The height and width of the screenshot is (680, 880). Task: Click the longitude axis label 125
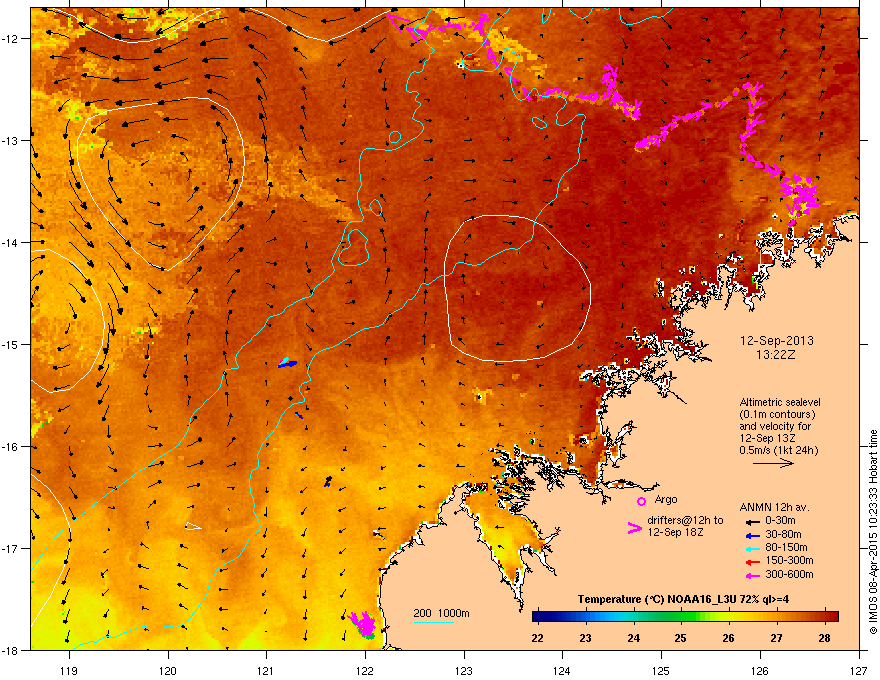click(661, 670)
